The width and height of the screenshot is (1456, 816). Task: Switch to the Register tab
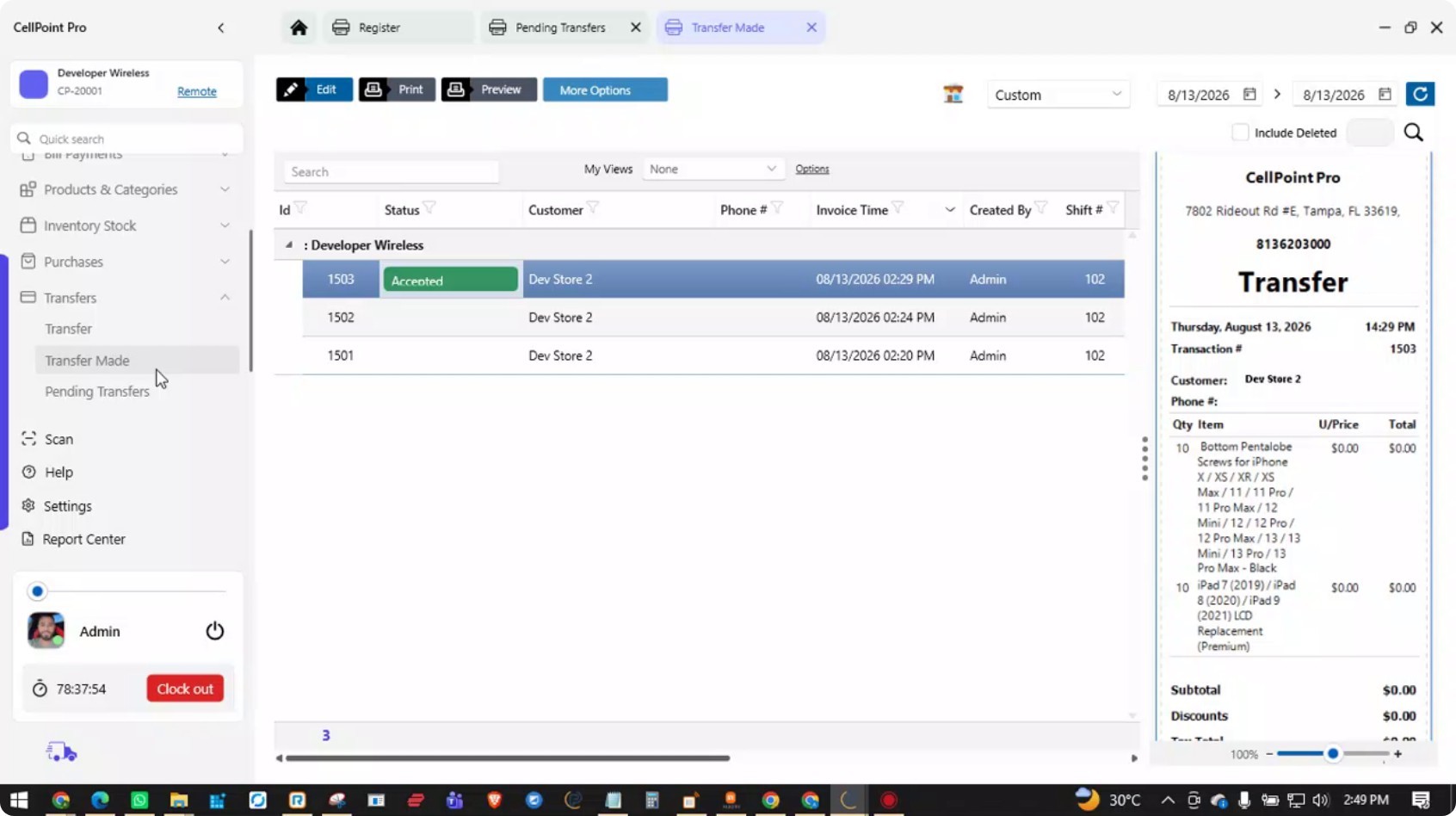coord(398,28)
